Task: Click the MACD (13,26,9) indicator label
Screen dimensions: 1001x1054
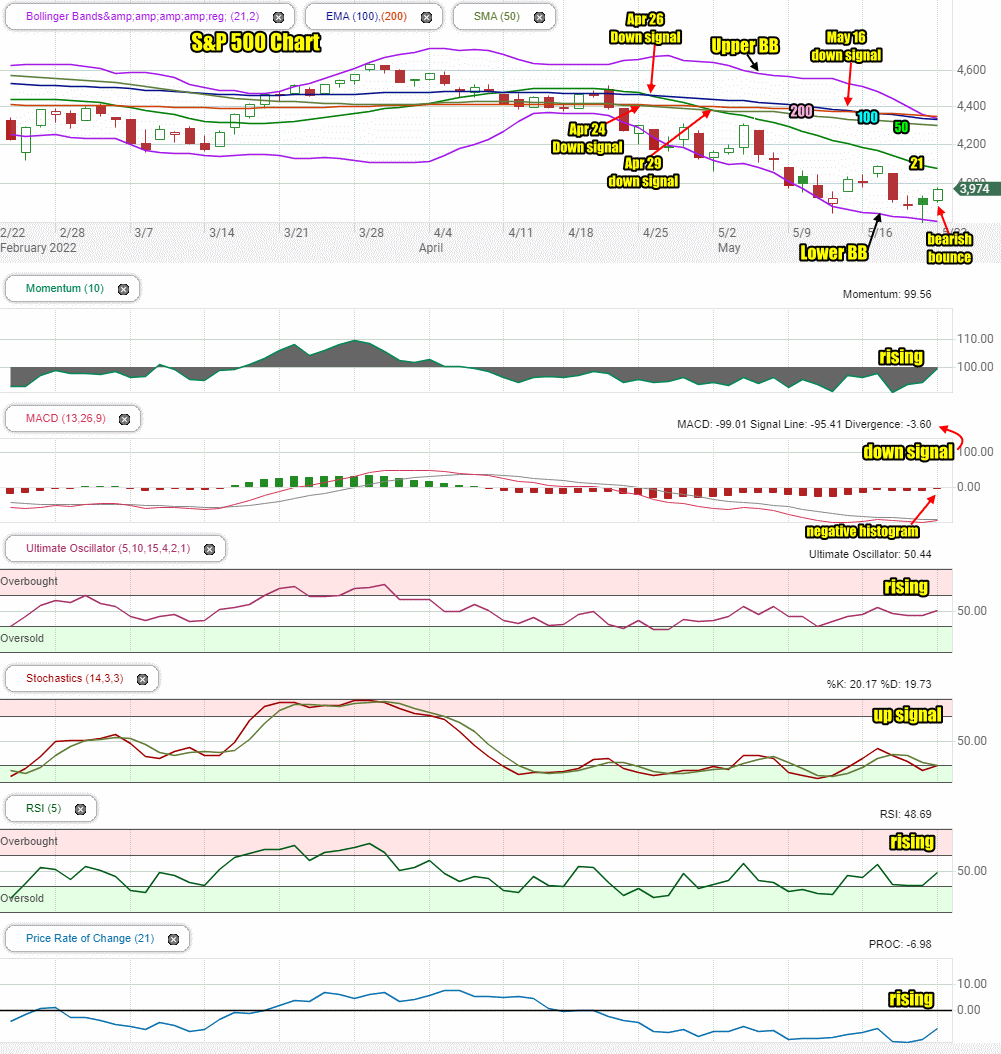Action: click(66, 418)
